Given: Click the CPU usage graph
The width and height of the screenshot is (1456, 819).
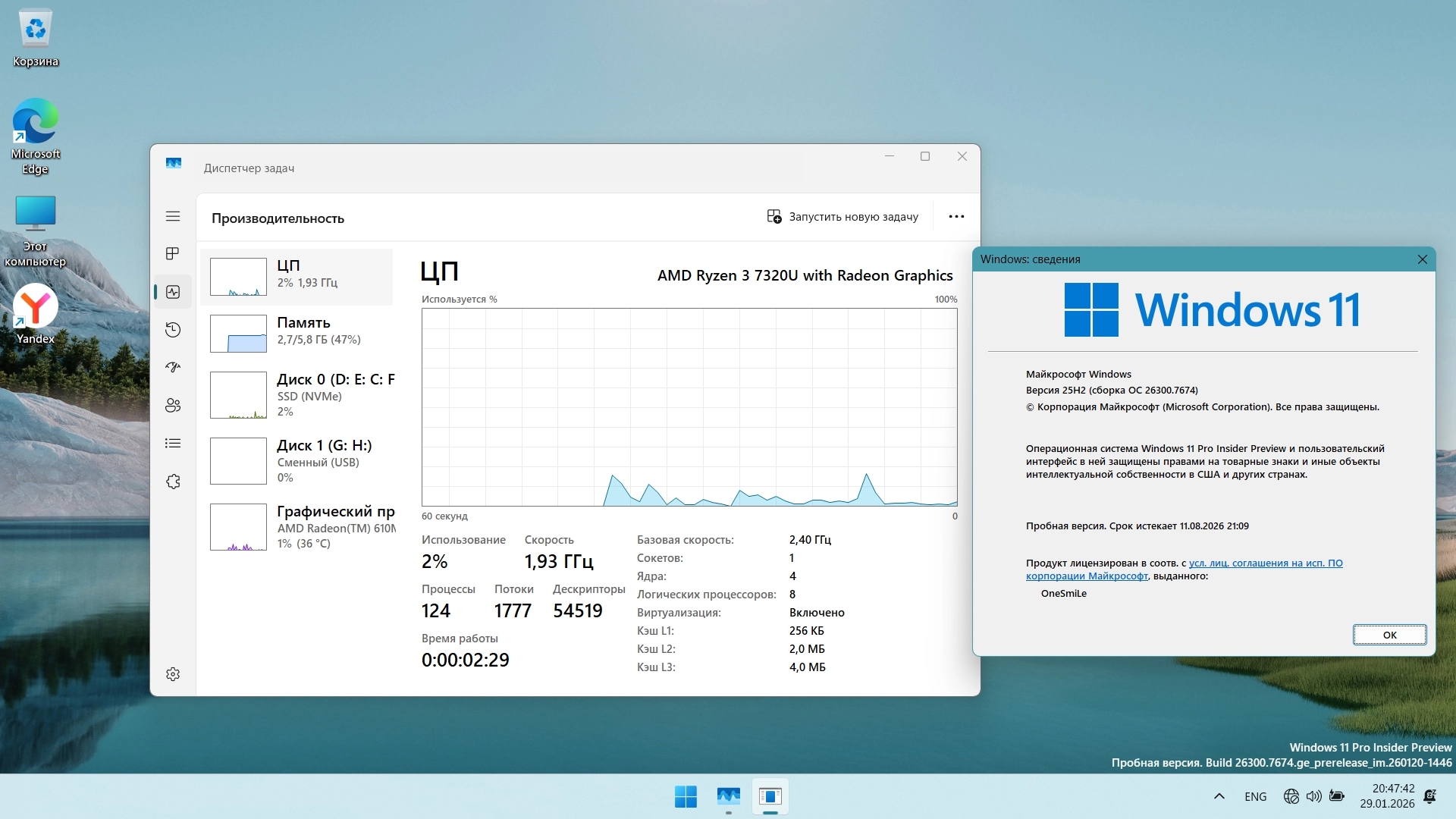Looking at the screenshot, I should coord(689,407).
